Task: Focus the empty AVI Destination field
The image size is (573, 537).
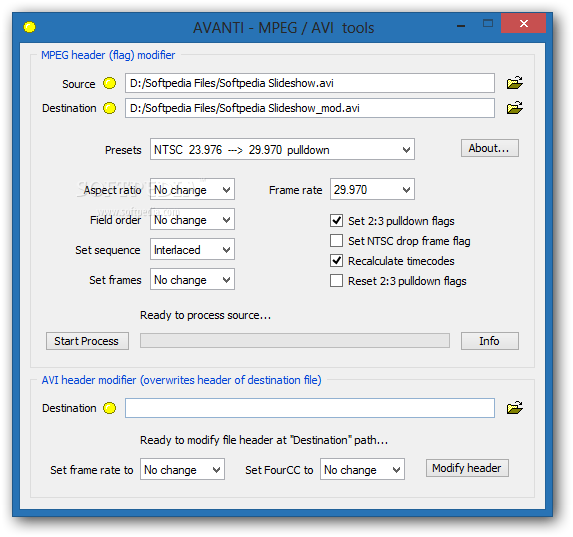Action: [x=310, y=408]
